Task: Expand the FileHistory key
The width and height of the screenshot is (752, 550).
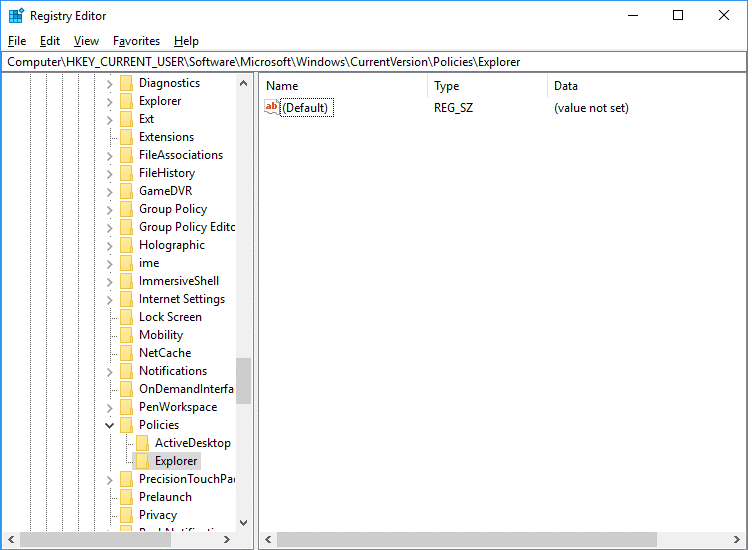Action: pos(109,174)
